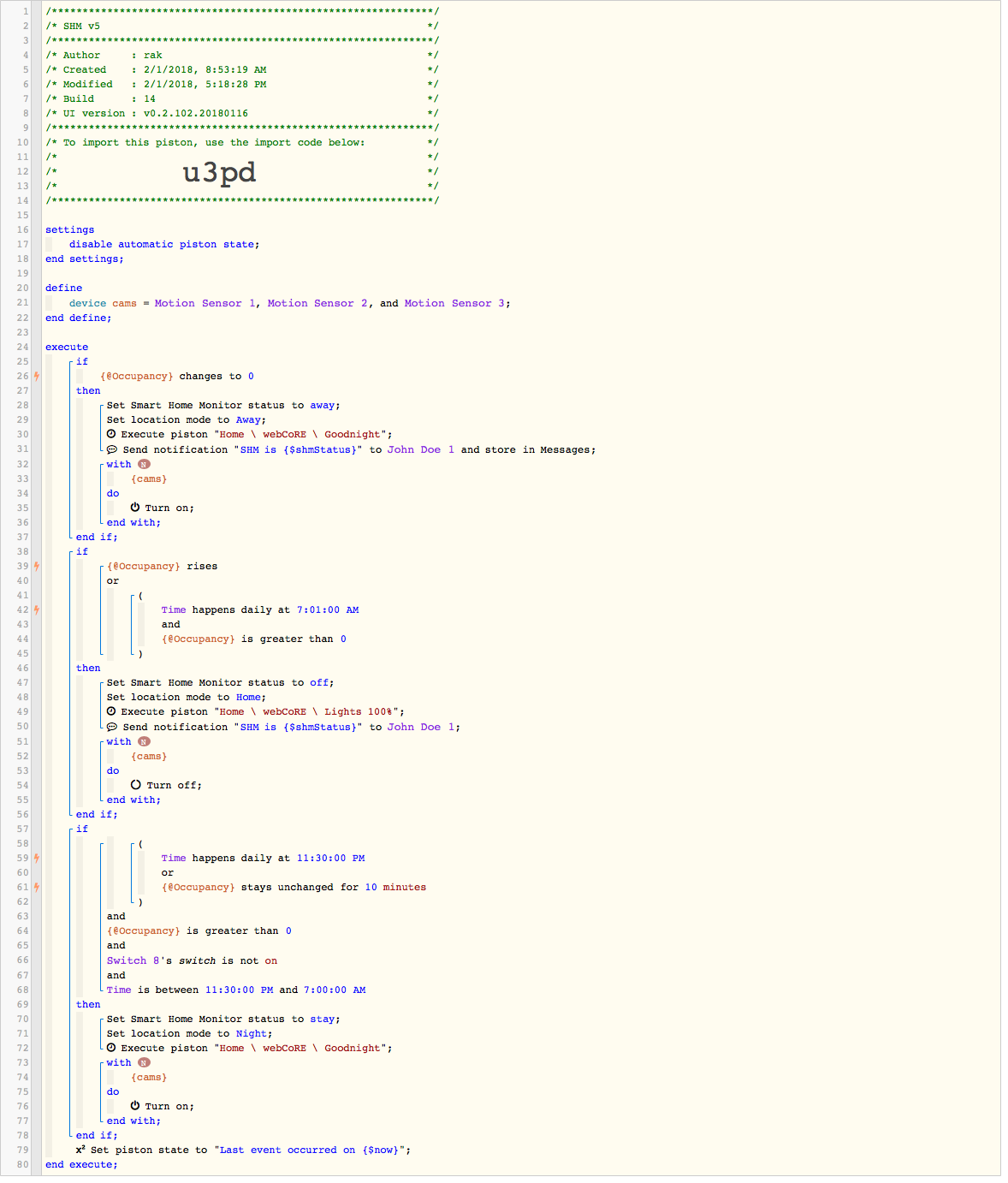Click "{@Occupancy} is greater than 0" on line 64
1008x1183 pixels.
pyautogui.click(x=199, y=930)
